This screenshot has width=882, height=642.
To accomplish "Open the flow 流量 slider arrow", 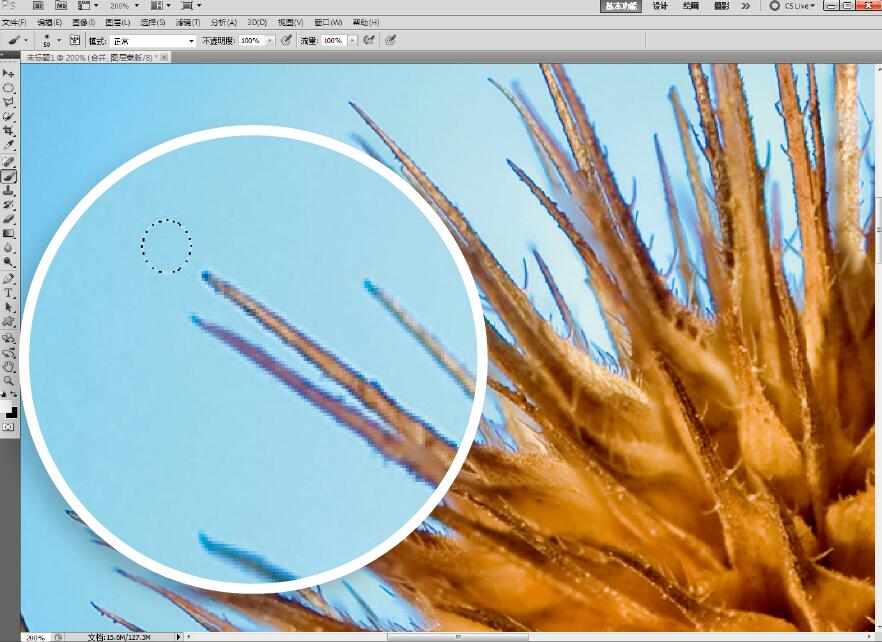I will coord(353,41).
